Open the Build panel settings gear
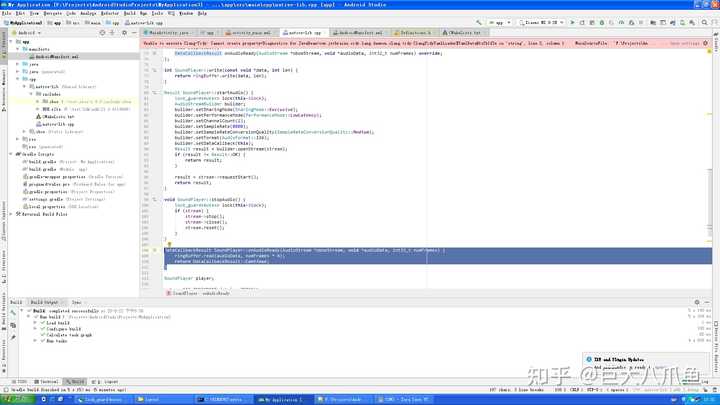This screenshot has width=720, height=405. point(697,302)
